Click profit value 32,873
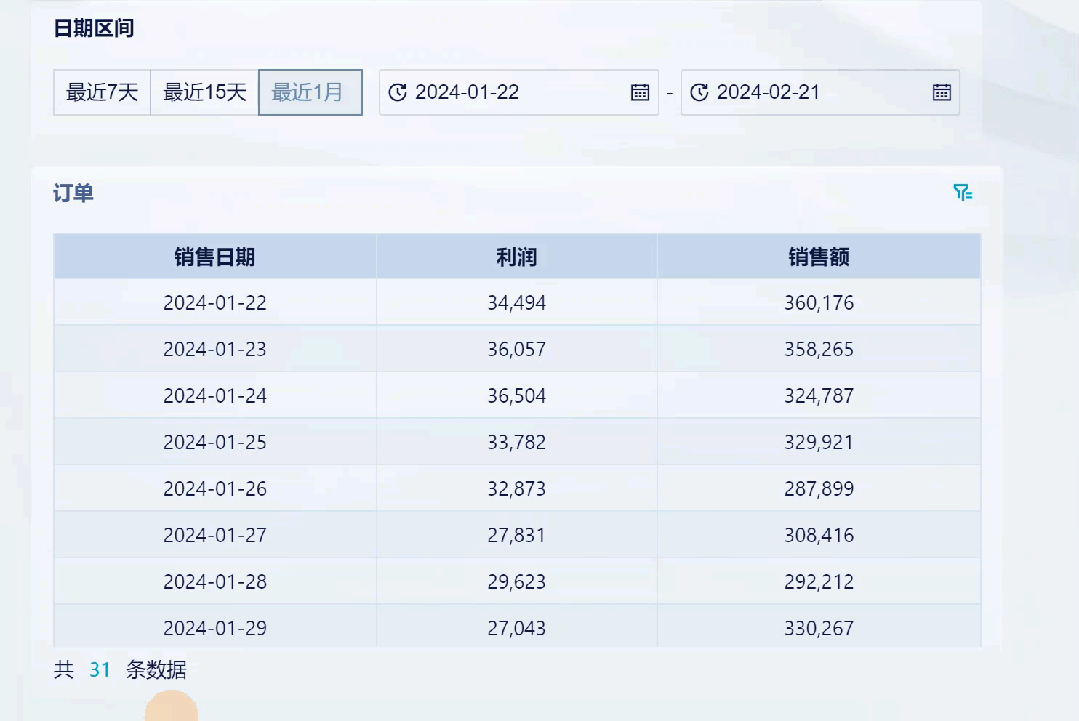Viewport: 1079px width, 721px height. [517, 488]
